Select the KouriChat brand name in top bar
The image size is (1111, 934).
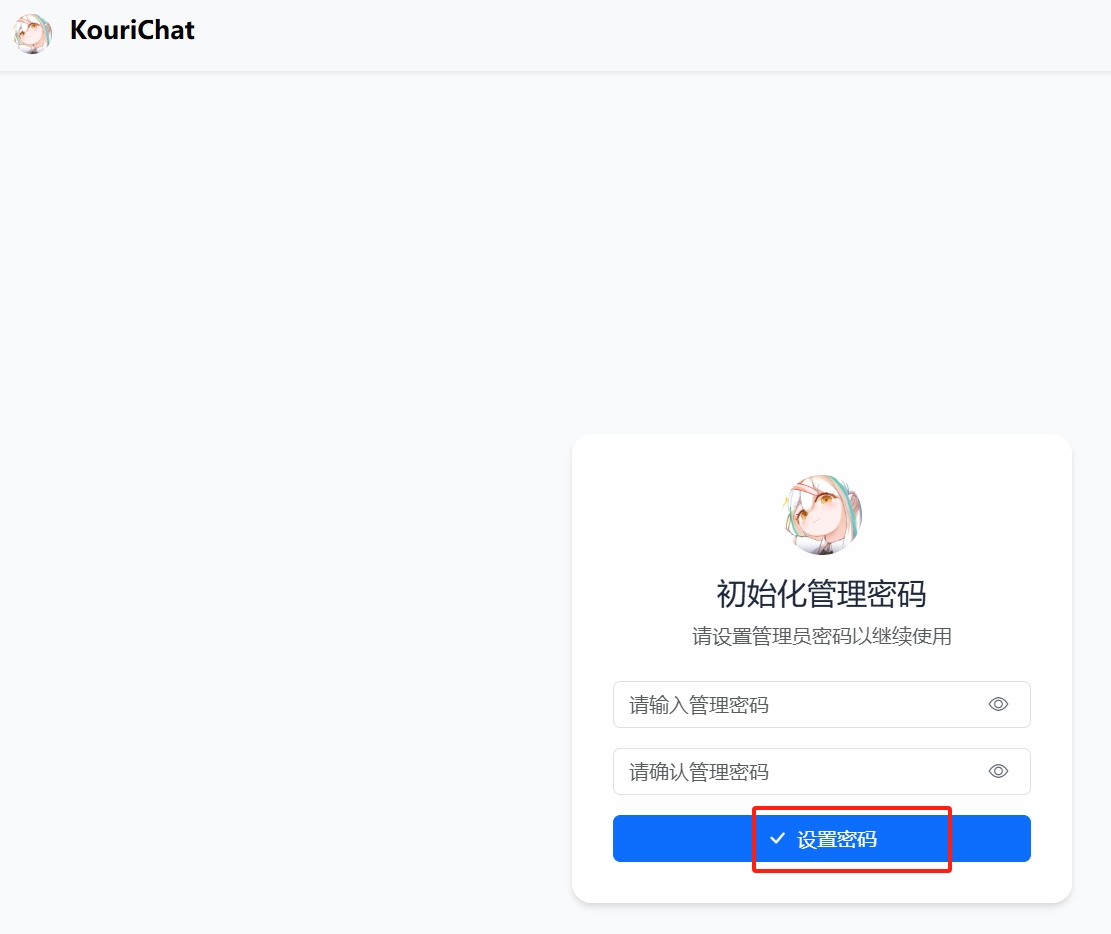tap(132, 30)
